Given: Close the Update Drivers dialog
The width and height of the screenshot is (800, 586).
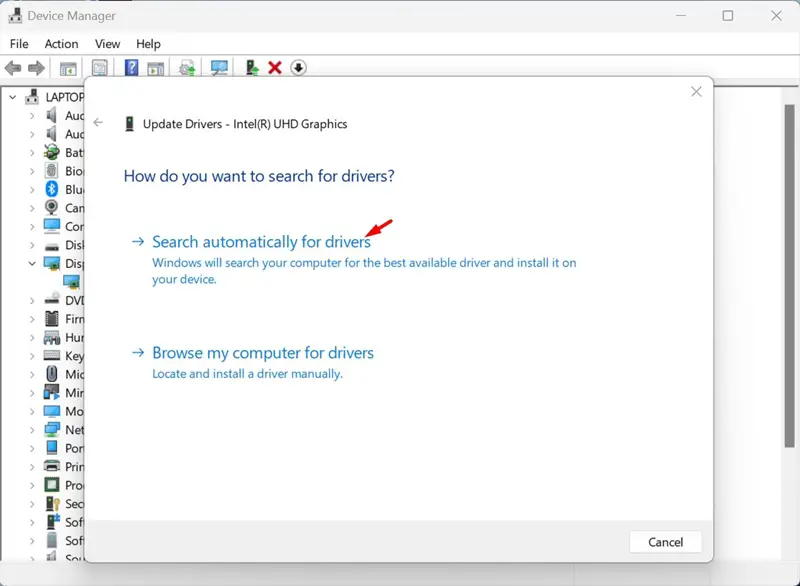Looking at the screenshot, I should (696, 92).
